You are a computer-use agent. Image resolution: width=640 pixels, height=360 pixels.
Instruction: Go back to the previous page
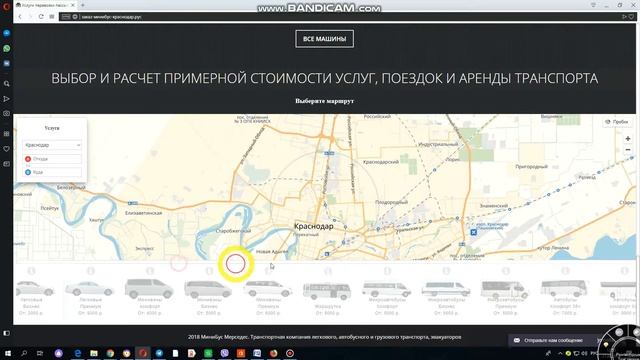20,17
